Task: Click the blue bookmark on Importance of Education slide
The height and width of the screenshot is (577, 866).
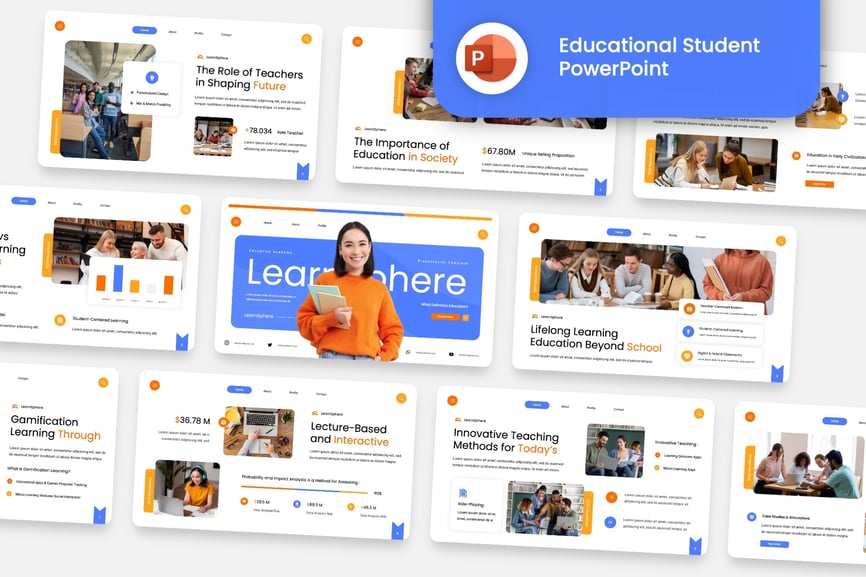Action: click(600, 186)
